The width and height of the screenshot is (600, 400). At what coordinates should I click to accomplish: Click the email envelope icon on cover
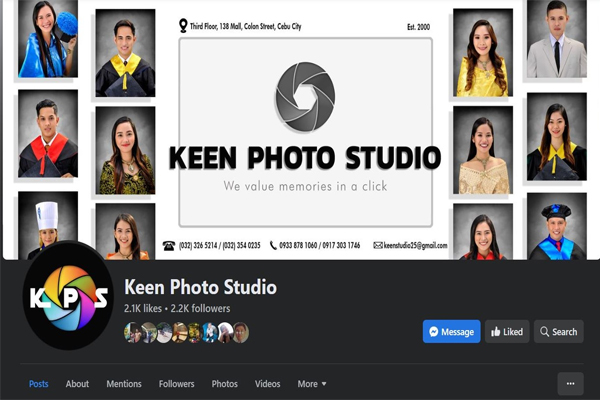[378, 245]
